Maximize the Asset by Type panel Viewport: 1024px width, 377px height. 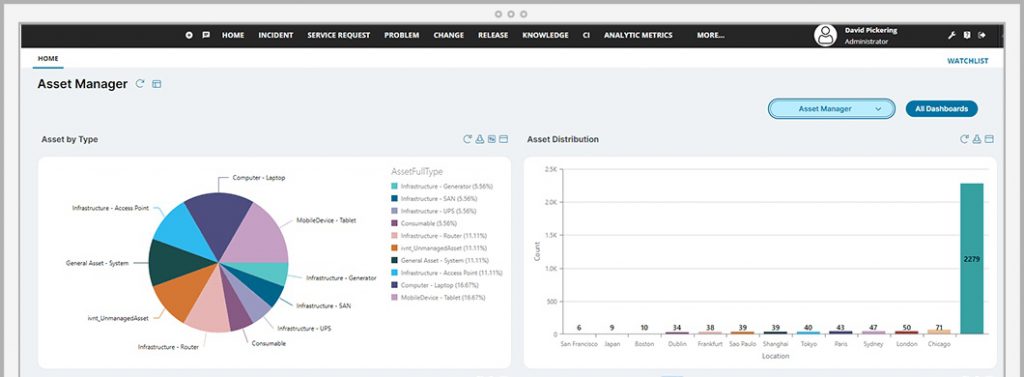click(x=504, y=139)
